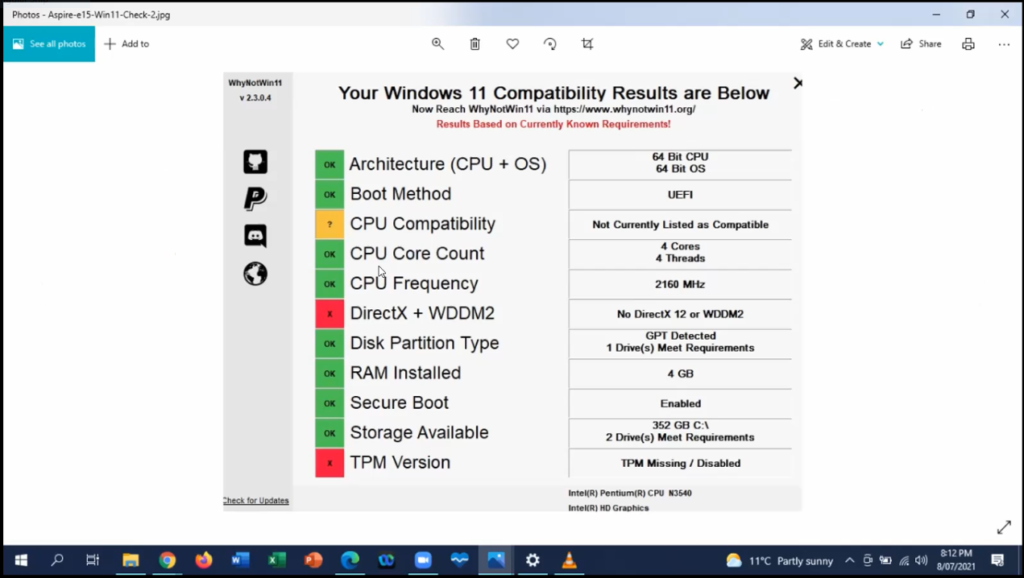
Task: Delete the photo using trash icon
Action: click(x=475, y=44)
